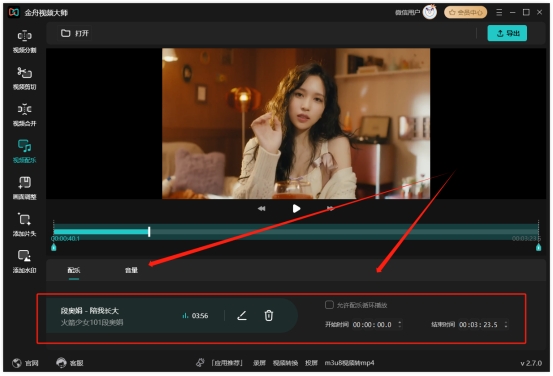Viewport: 553px width, 376px height.
Task: Click the 投屏 screen cast link
Action: pyautogui.click(x=311, y=363)
